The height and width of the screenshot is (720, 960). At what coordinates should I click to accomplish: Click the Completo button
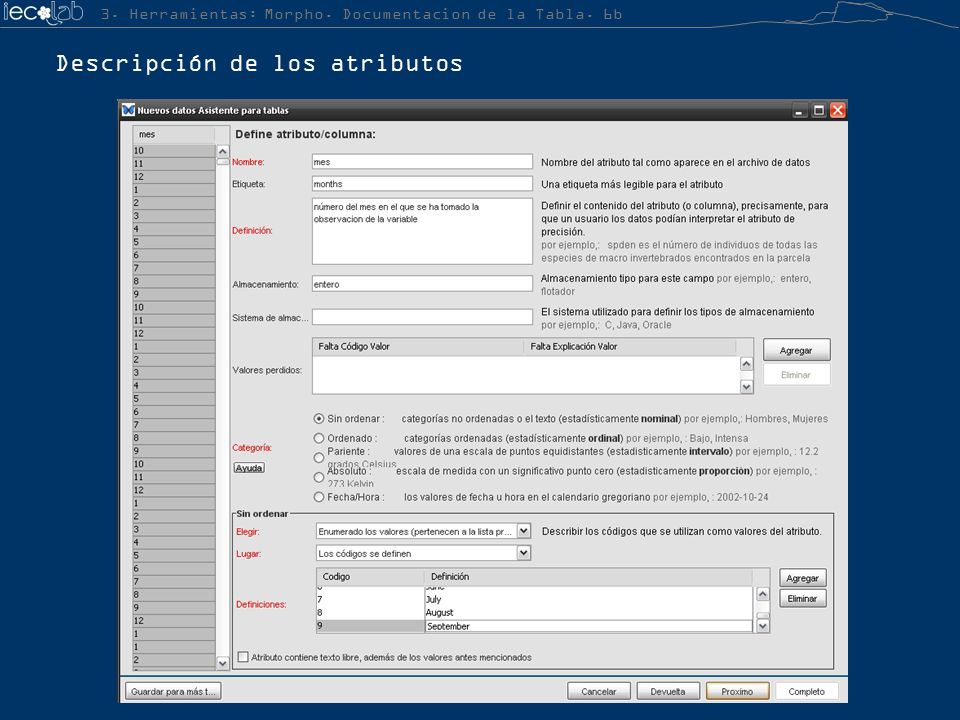click(806, 691)
